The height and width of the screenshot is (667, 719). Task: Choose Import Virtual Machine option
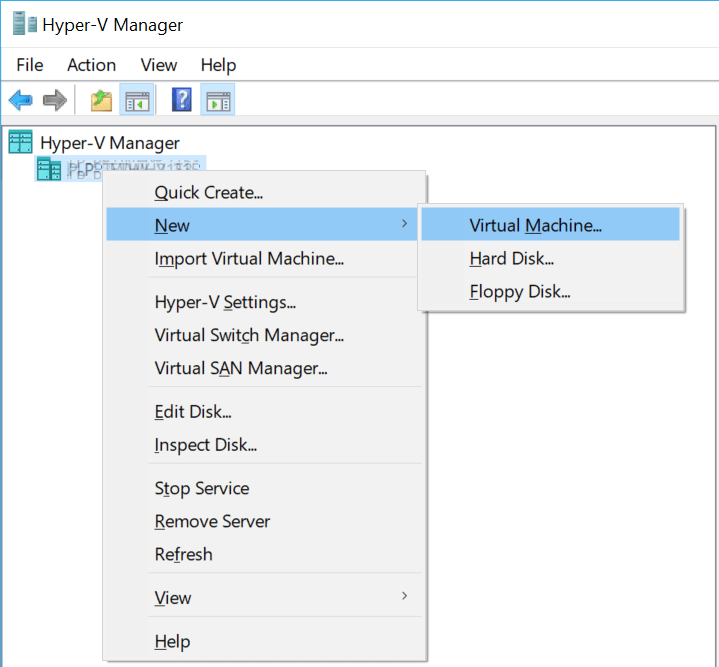[x=262, y=259]
